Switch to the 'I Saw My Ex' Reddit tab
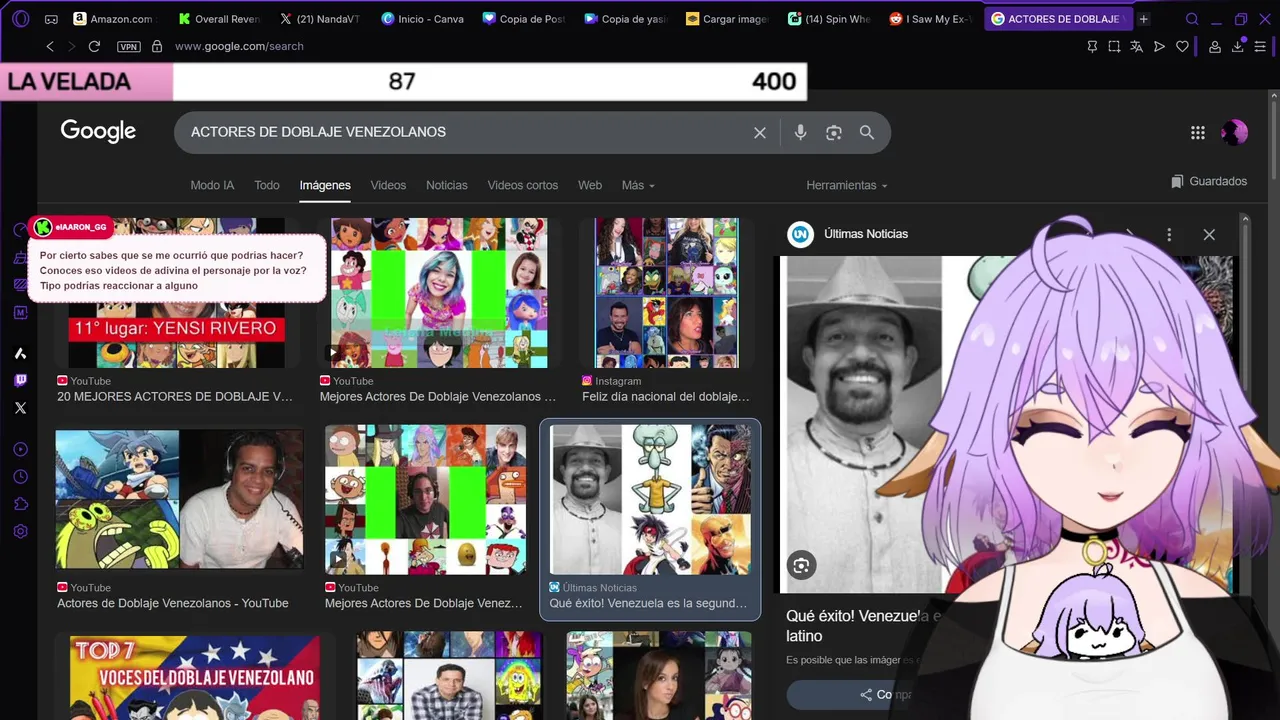Image resolution: width=1280 pixels, height=720 pixels. 930,19
